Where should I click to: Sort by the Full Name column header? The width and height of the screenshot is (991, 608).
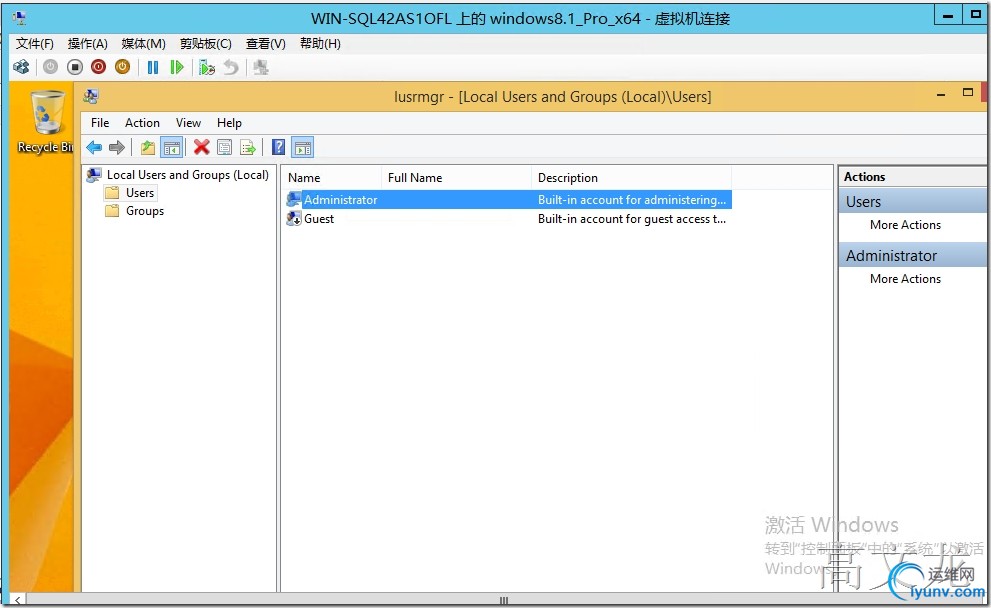coord(456,178)
